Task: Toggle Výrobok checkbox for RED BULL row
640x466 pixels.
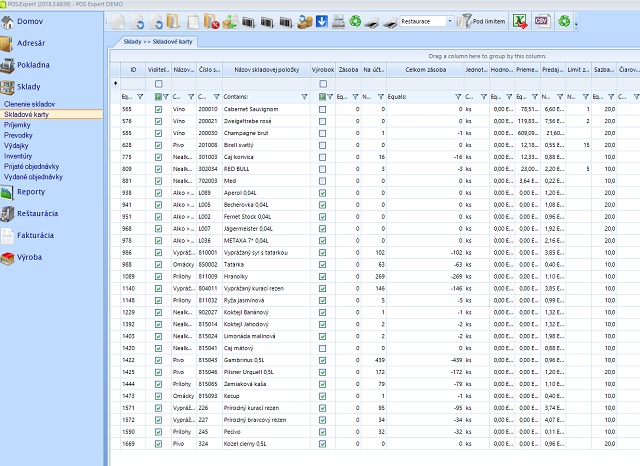Action: [322, 171]
